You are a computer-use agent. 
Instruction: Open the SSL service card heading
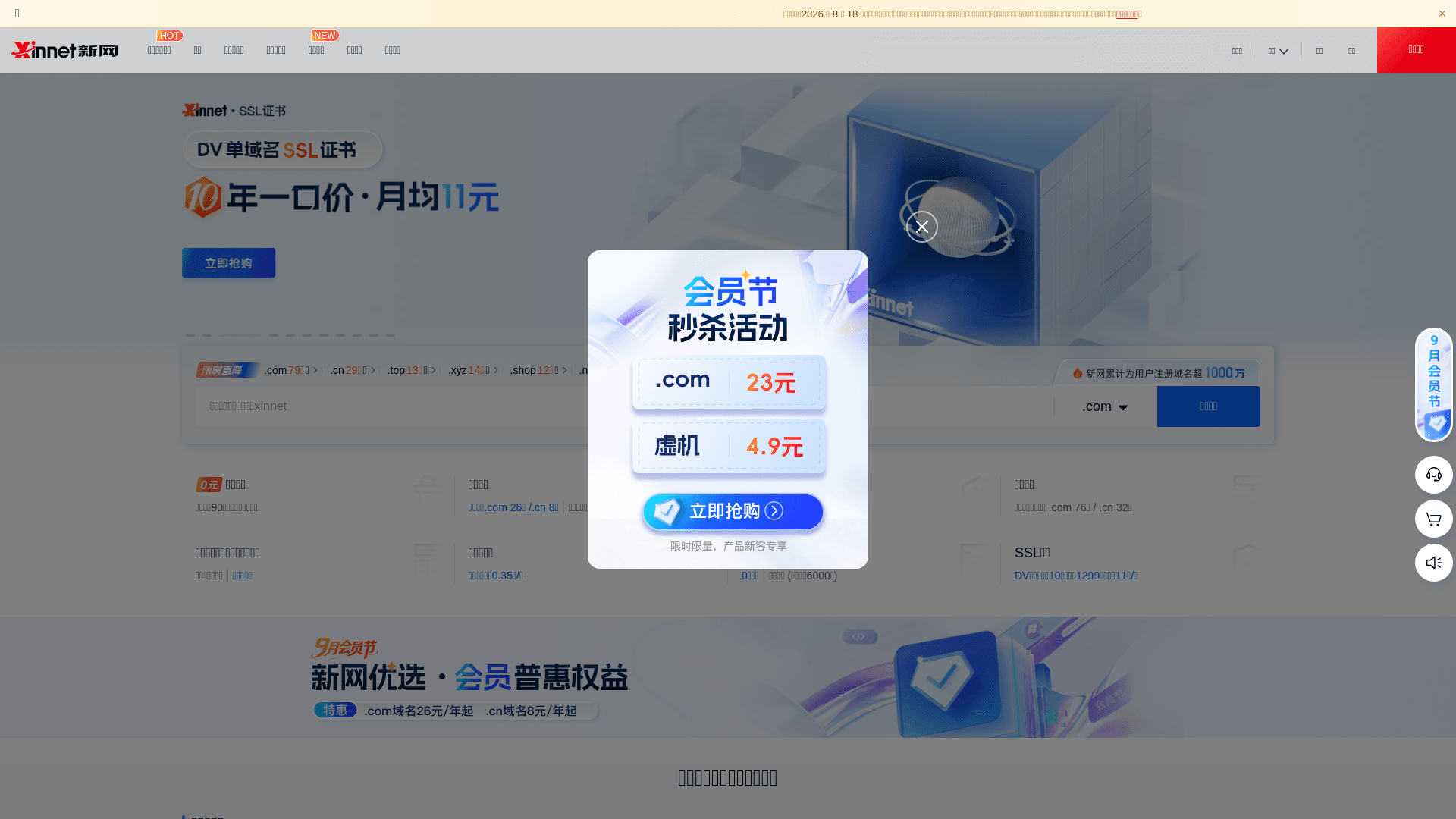(x=1032, y=553)
